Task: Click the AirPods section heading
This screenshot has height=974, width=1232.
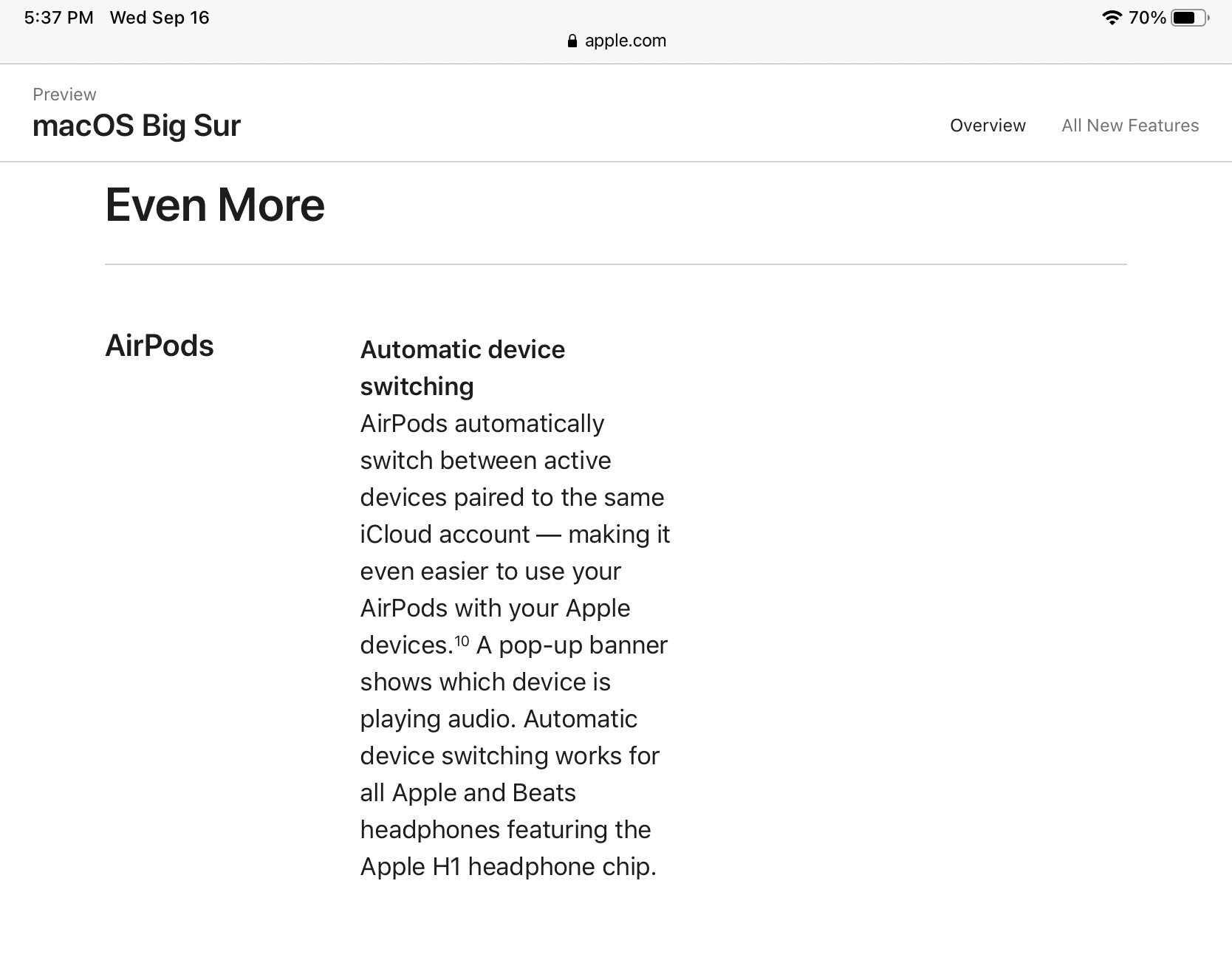Action: point(160,346)
